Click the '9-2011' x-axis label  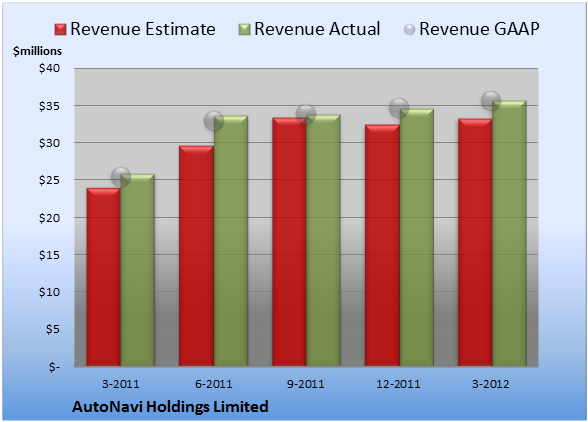(x=306, y=384)
